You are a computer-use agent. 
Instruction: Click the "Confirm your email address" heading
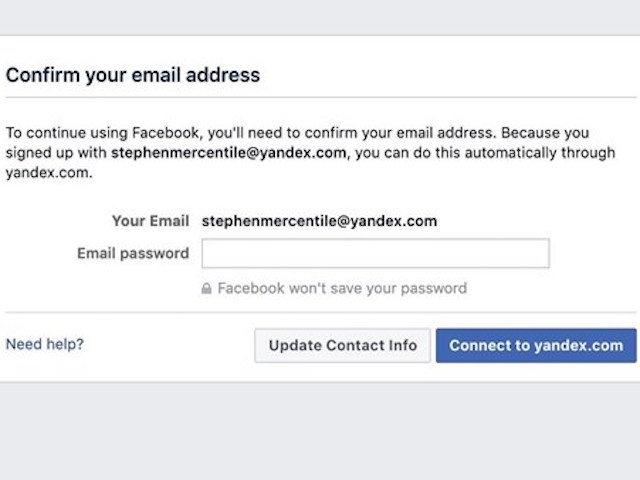(x=133, y=75)
